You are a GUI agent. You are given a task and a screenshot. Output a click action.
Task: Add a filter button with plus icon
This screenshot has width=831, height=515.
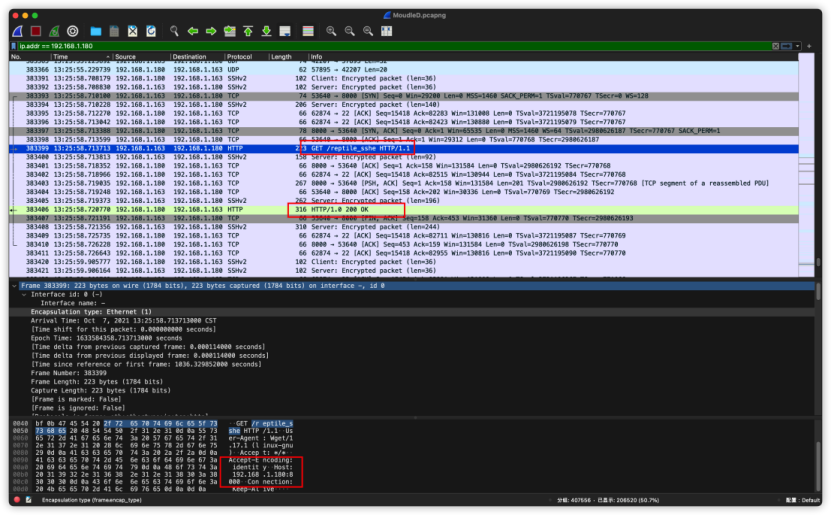coord(809,46)
